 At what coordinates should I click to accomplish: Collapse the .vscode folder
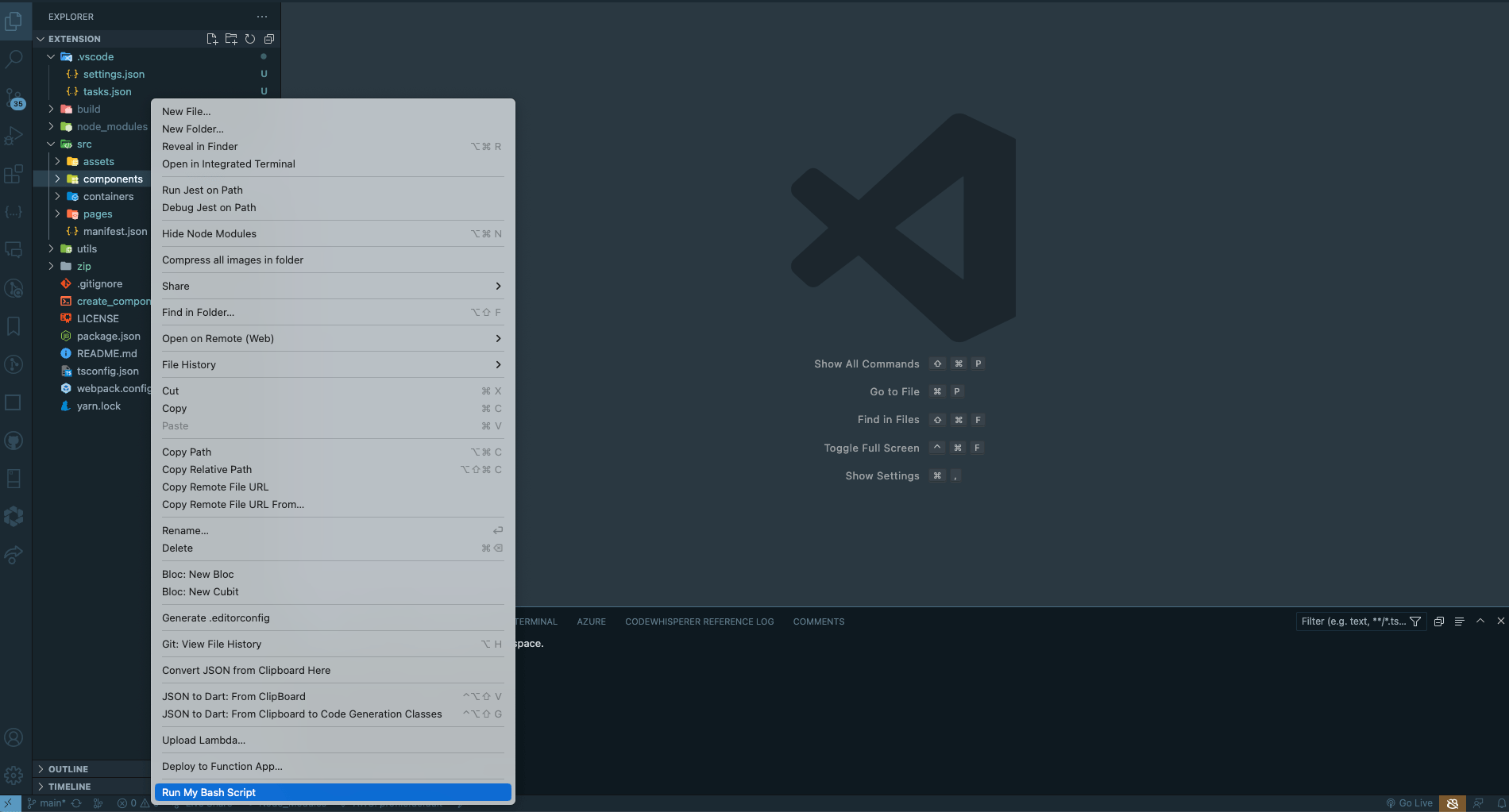point(51,56)
